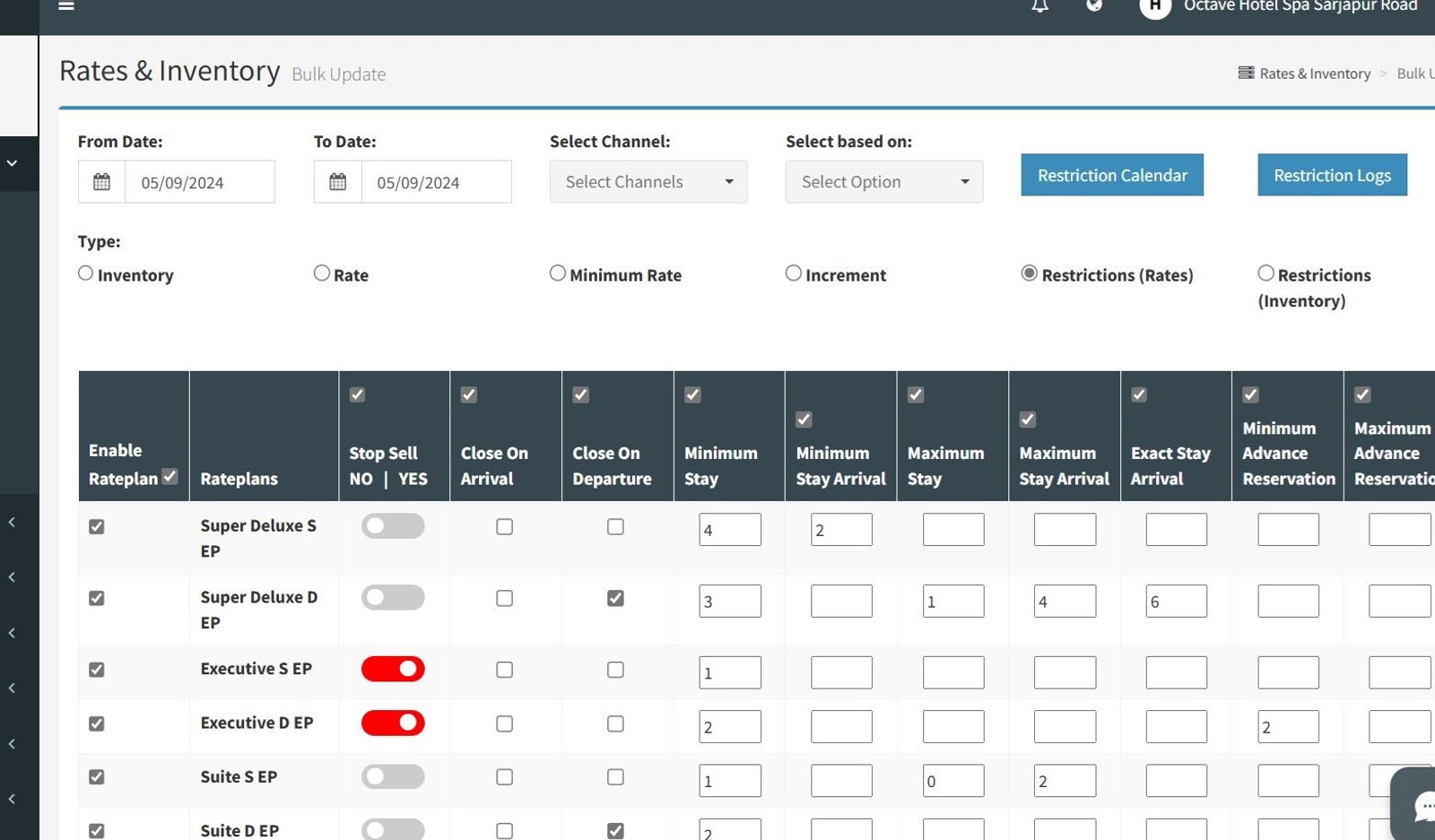Open From Date calendar icon
1435x840 pixels.
tap(102, 182)
